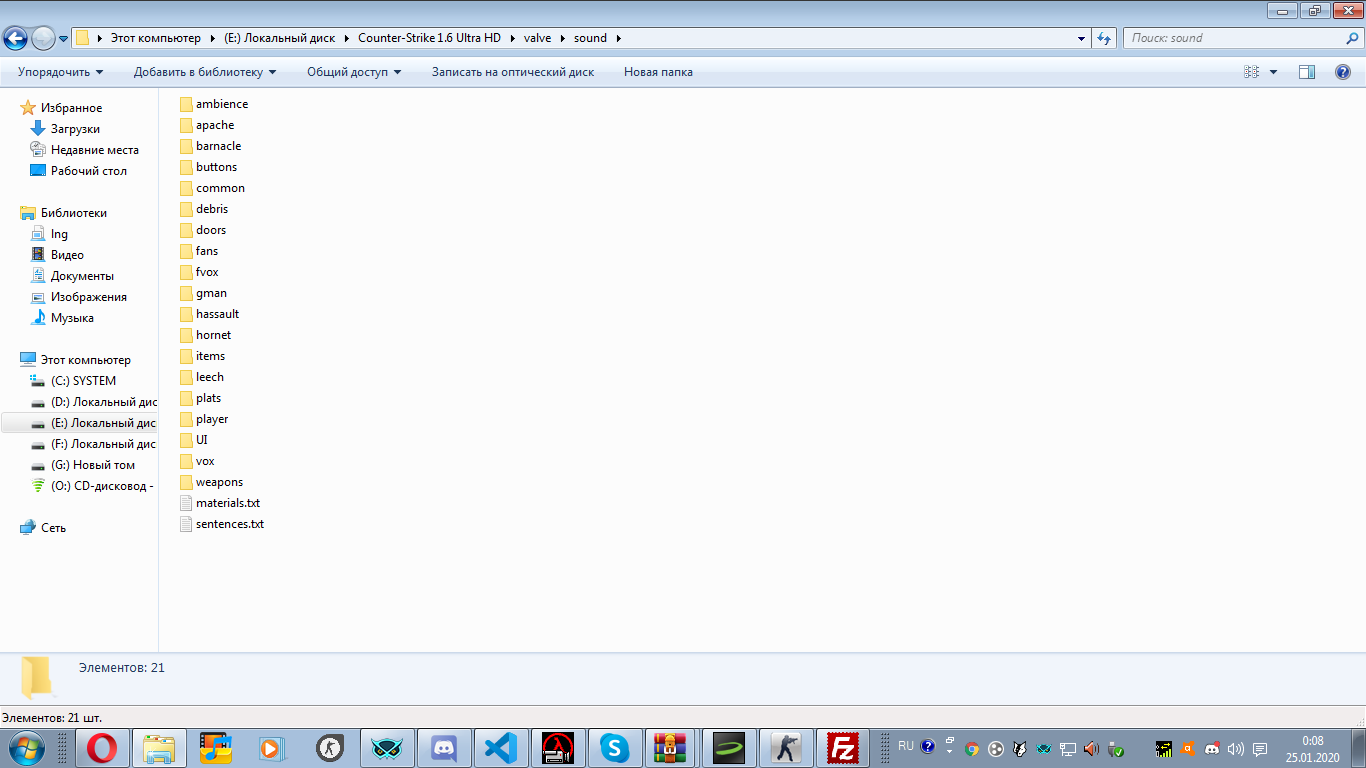Open Недавние места in the sidebar
Image resolution: width=1366 pixels, height=768 pixels.
pos(95,150)
